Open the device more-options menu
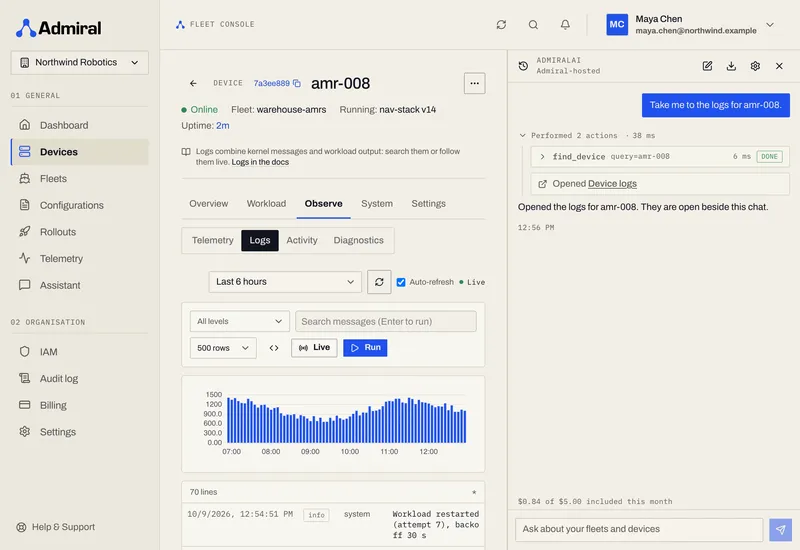 474,83
